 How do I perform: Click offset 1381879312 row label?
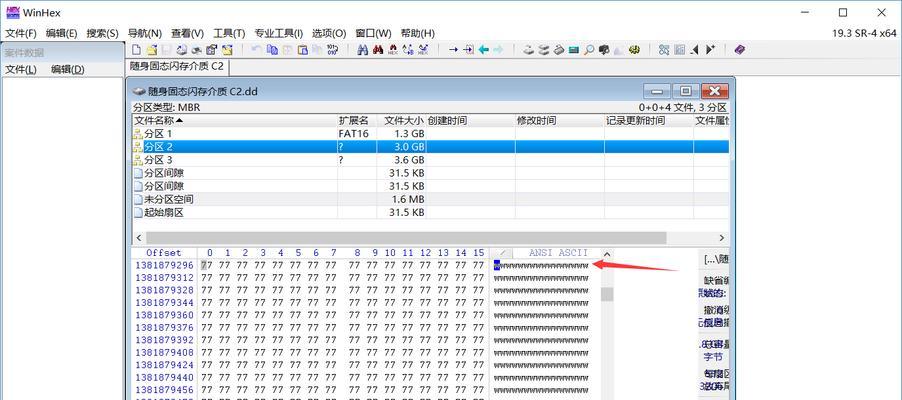click(165, 278)
